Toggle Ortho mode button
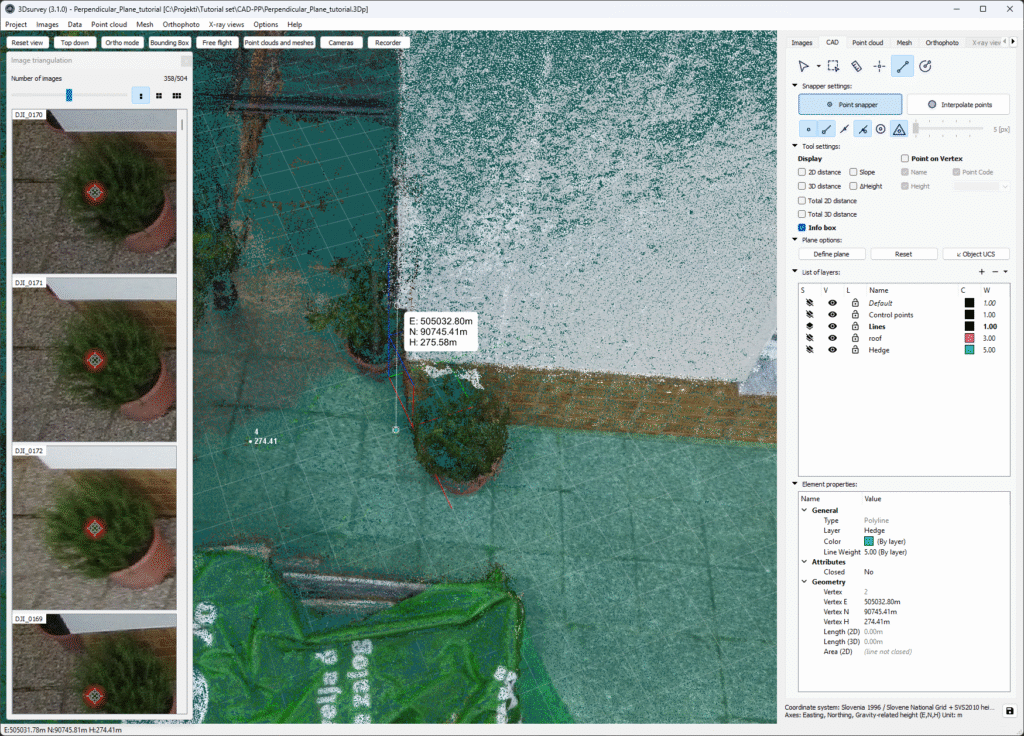 (122, 42)
